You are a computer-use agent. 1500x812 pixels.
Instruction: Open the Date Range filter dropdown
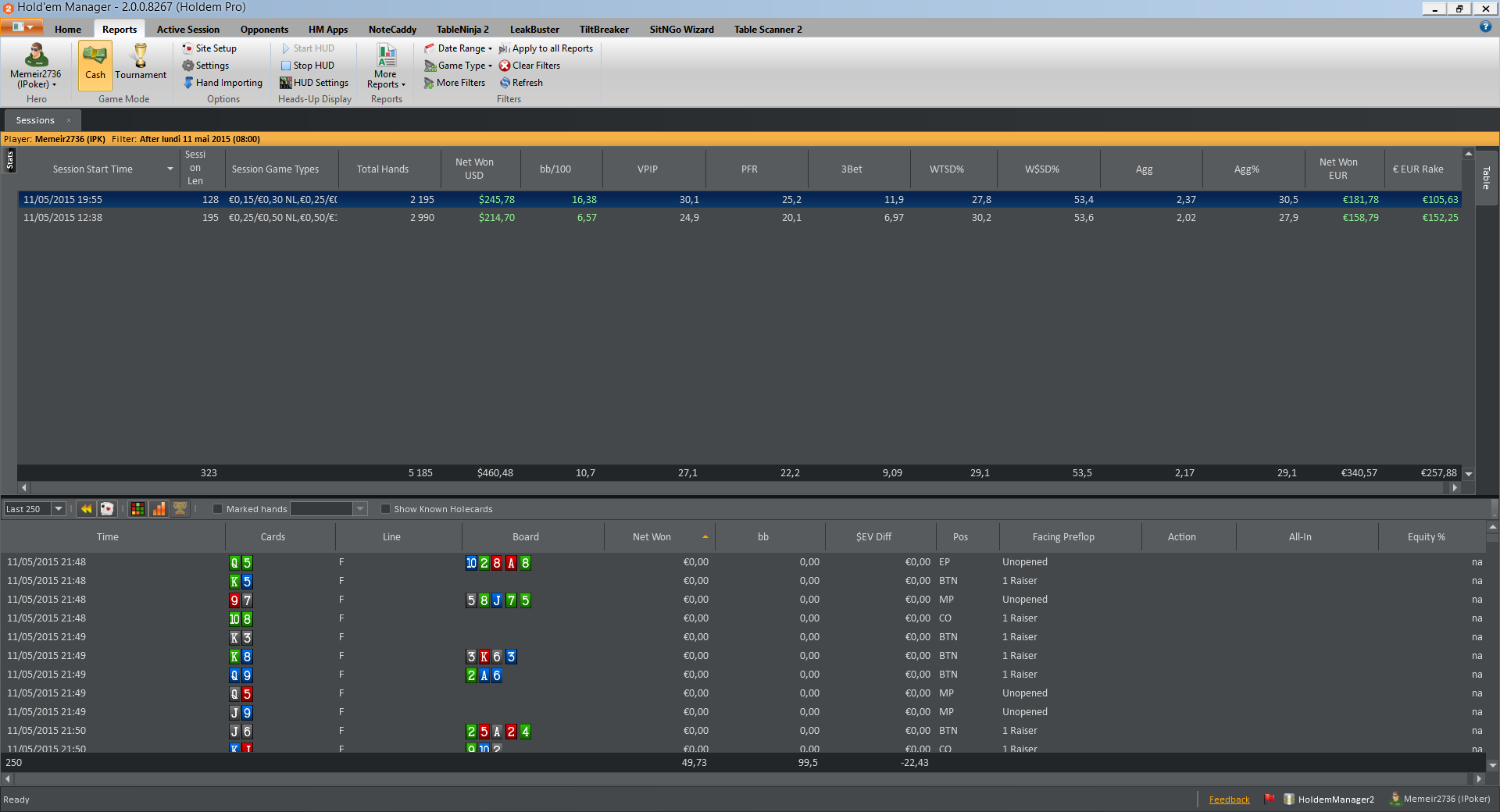pos(459,48)
